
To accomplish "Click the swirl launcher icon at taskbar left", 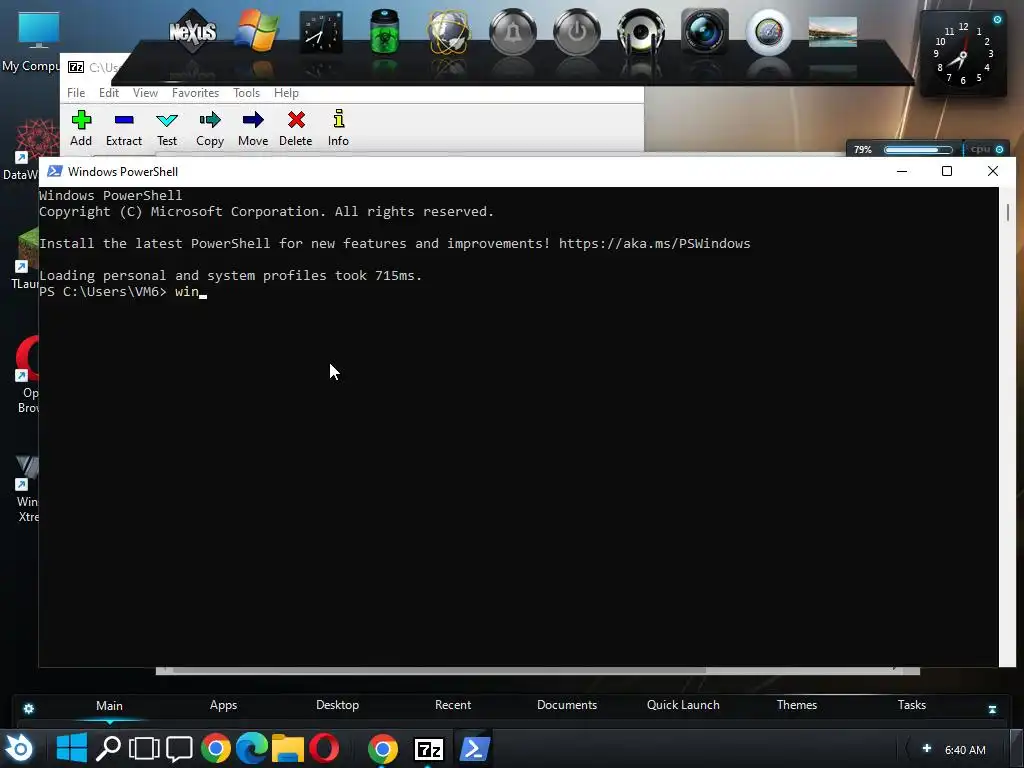I will pyautogui.click(x=20, y=748).
